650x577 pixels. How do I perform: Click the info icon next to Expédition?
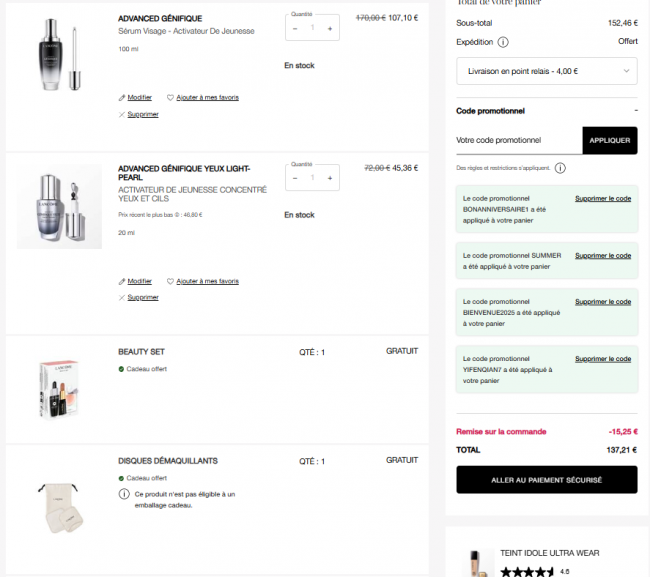tap(503, 42)
